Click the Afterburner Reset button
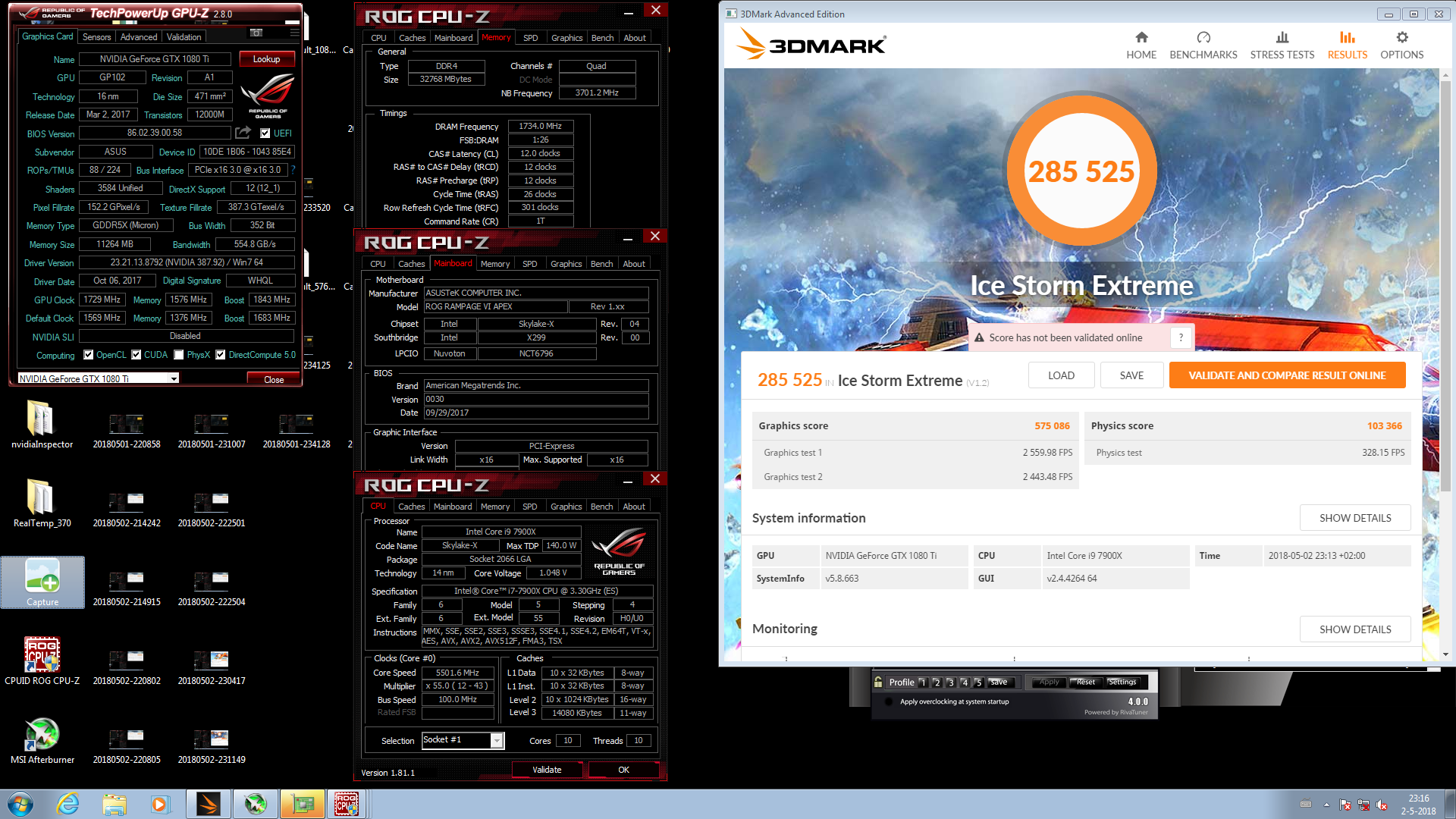The width and height of the screenshot is (1456, 819). (x=1086, y=682)
